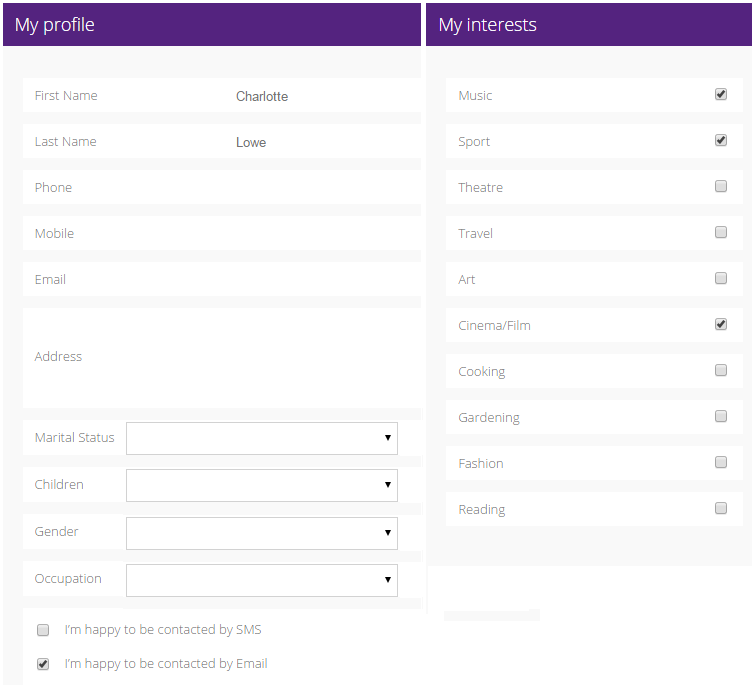Select the Art interest checkbox

[721, 278]
